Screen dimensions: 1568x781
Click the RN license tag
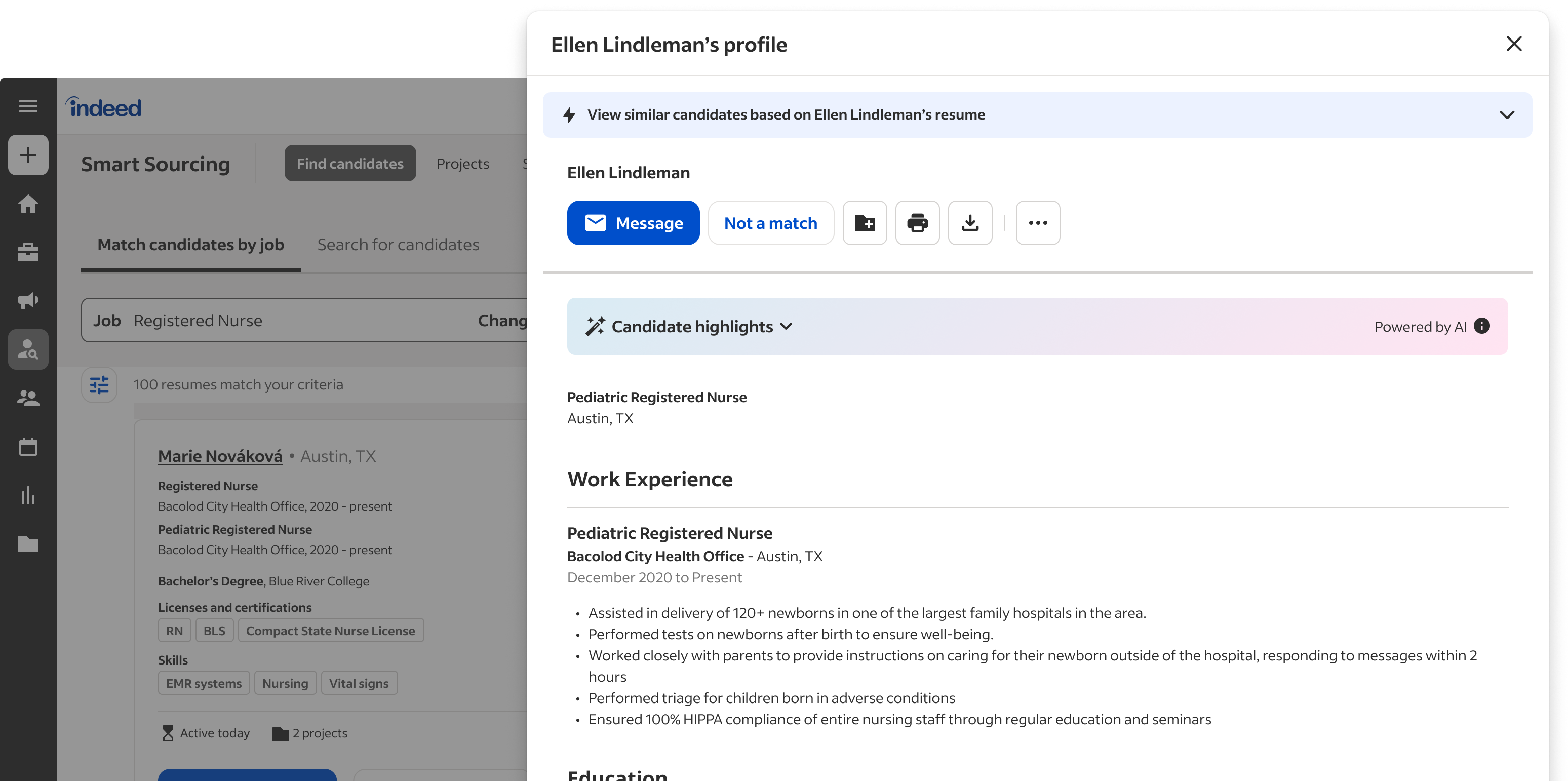point(175,631)
